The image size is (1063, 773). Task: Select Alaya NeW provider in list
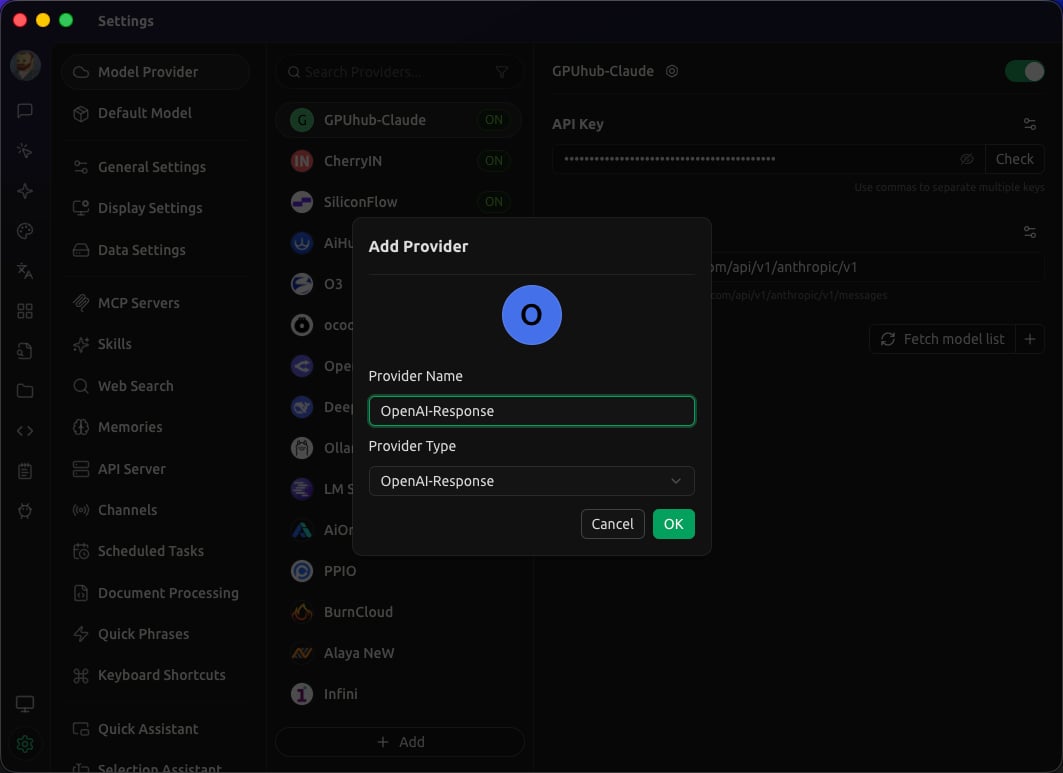tap(399, 653)
